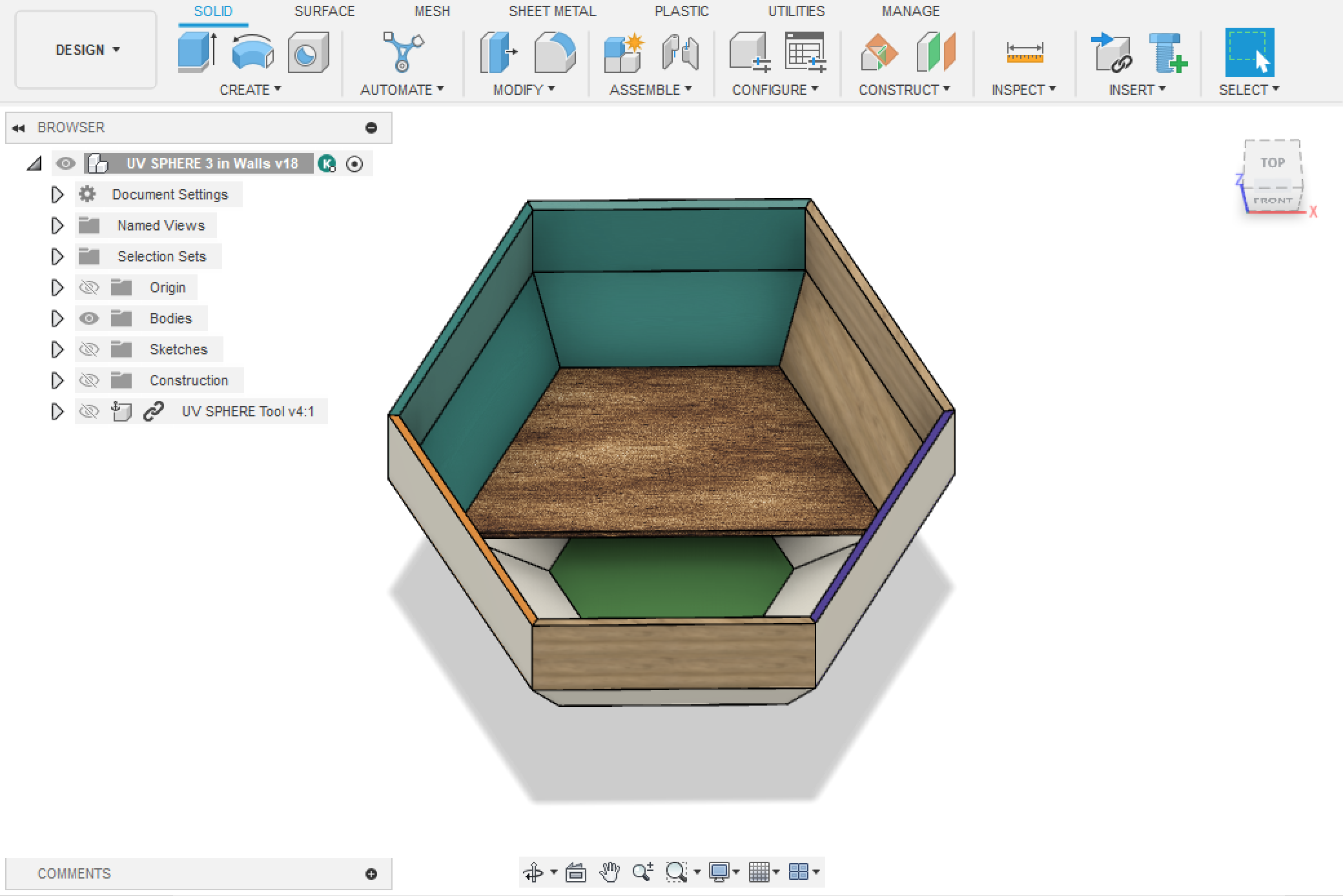Select the Hole tool icon
The image size is (1343, 896).
[308, 52]
